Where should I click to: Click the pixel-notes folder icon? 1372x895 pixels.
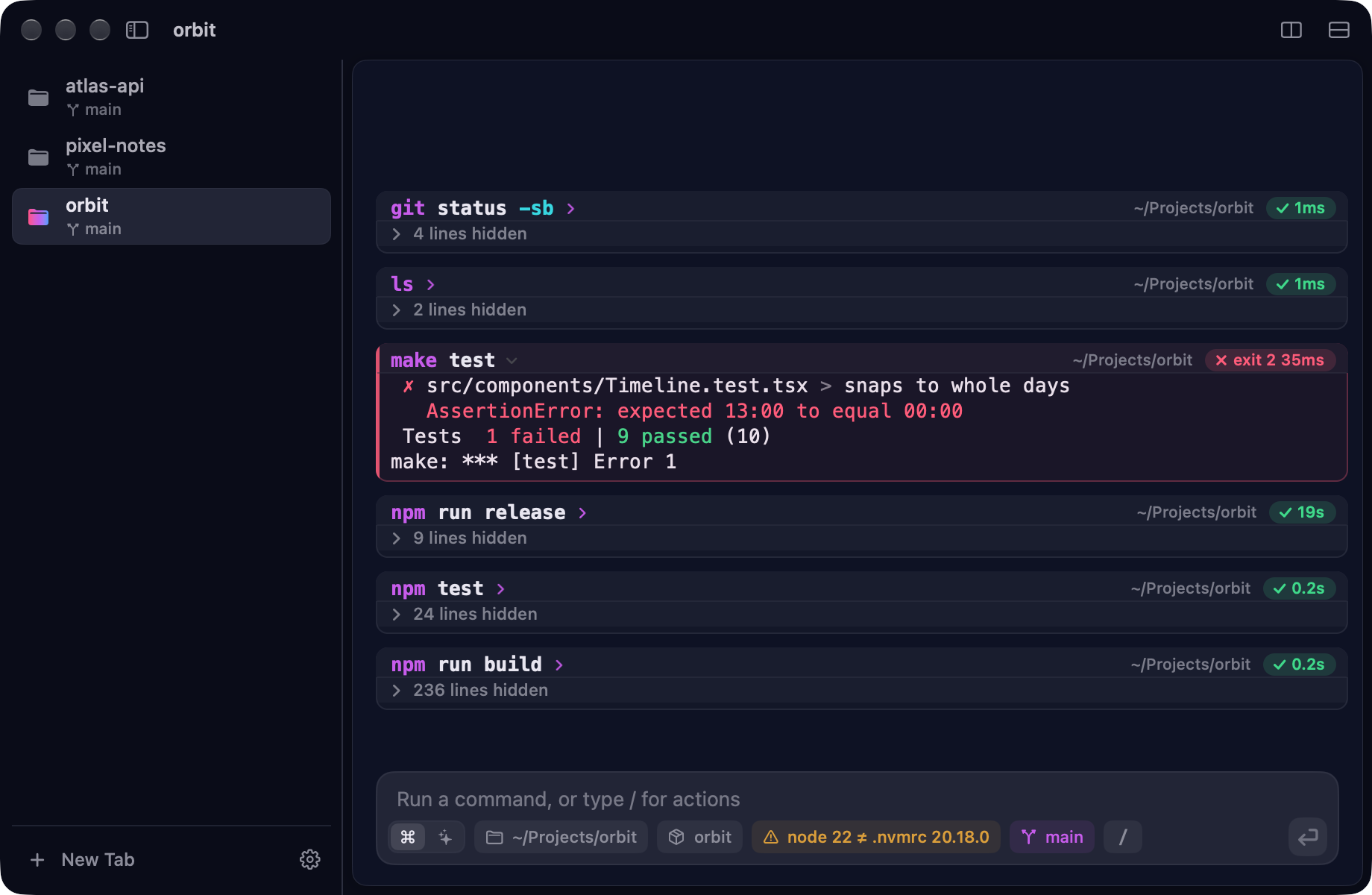tap(38, 157)
